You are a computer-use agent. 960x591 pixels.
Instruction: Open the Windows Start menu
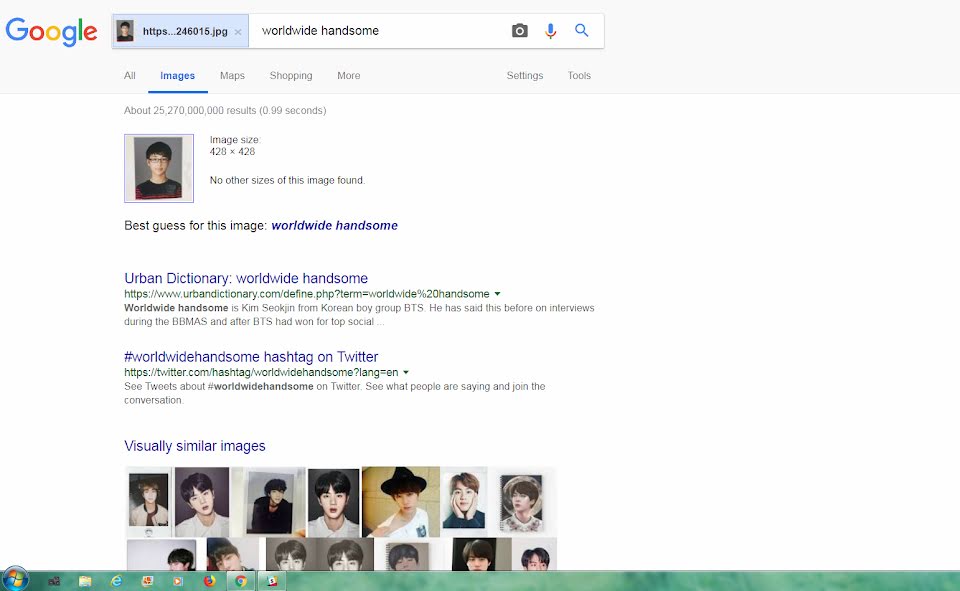click(x=15, y=579)
